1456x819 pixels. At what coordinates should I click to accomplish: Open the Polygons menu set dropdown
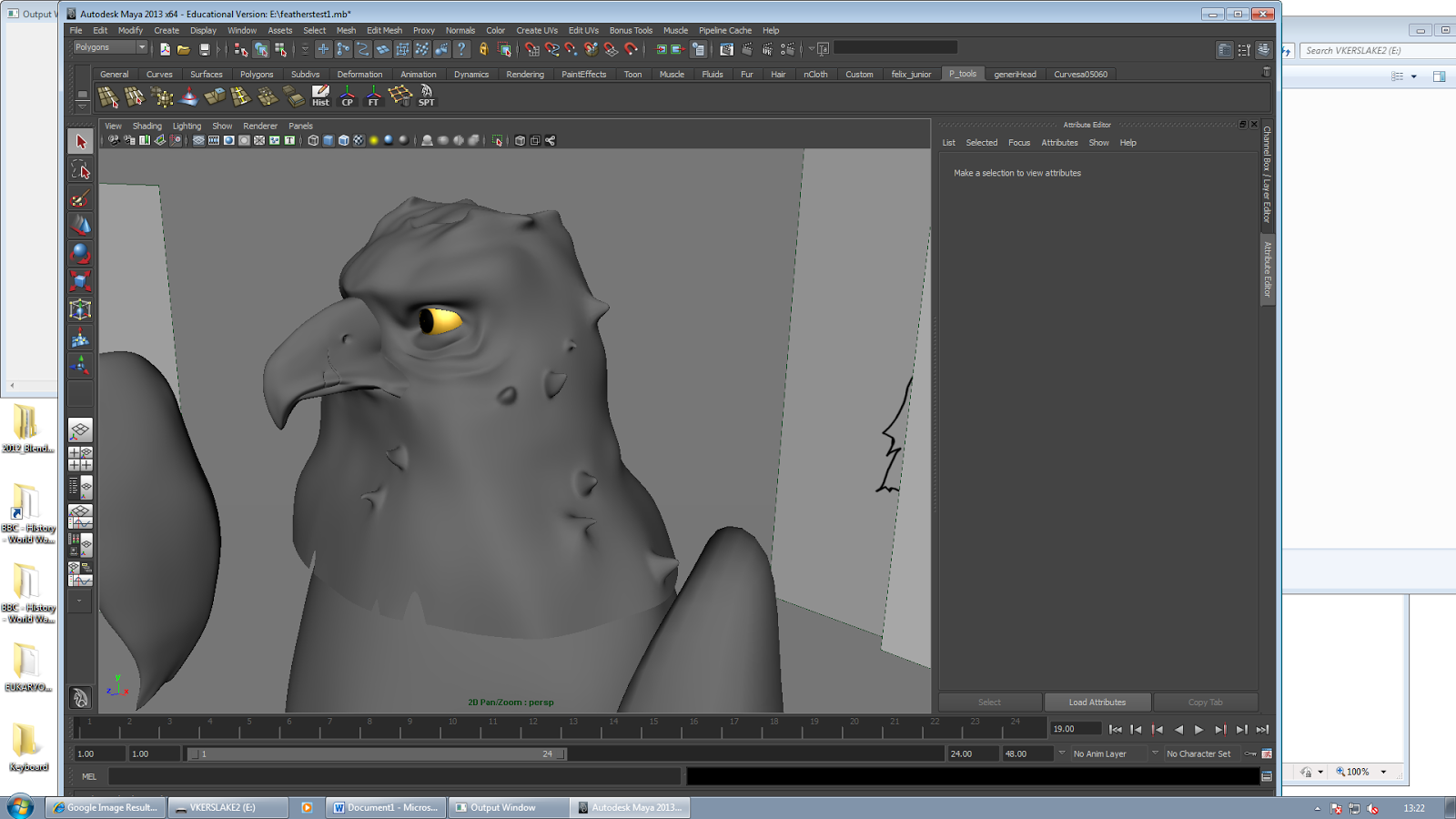141,47
